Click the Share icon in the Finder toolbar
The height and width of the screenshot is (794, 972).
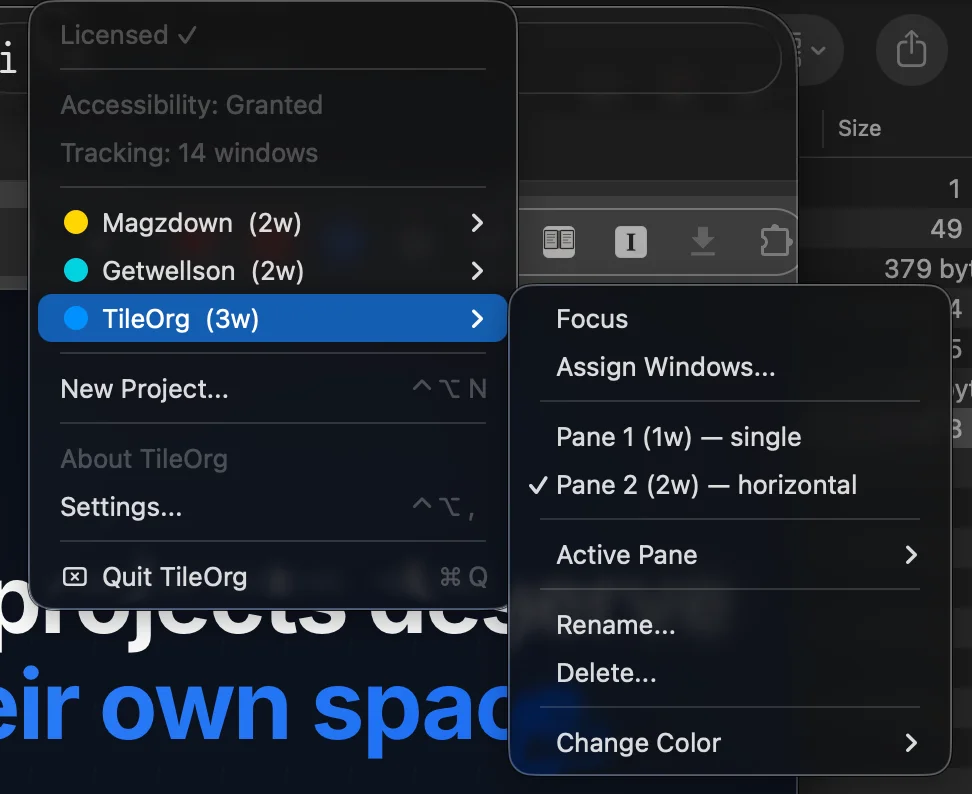pos(911,49)
